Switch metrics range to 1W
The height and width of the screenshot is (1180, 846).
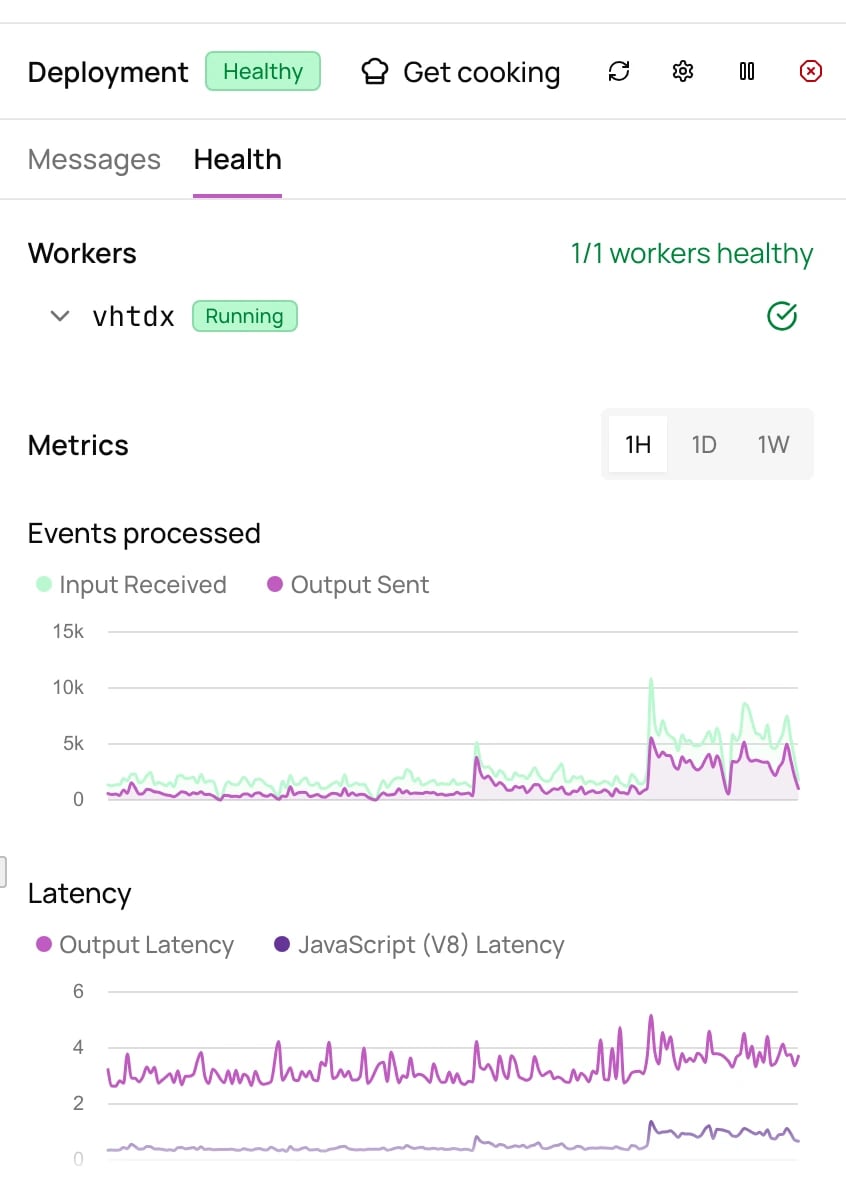pos(773,445)
